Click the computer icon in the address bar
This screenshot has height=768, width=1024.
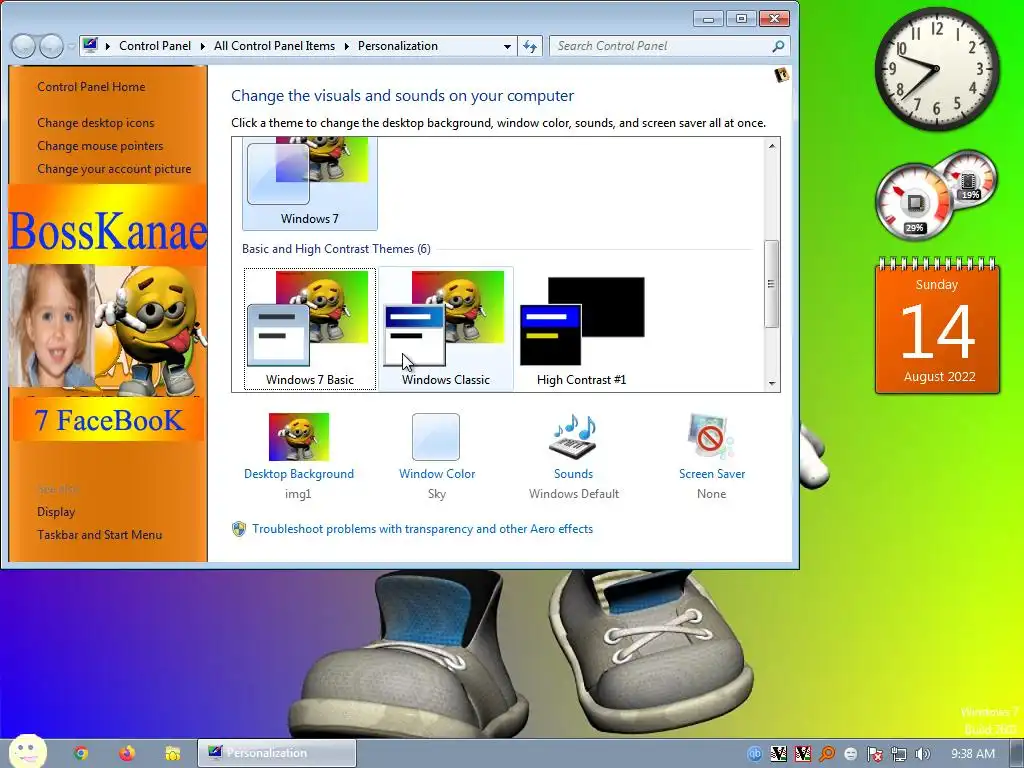click(91, 45)
